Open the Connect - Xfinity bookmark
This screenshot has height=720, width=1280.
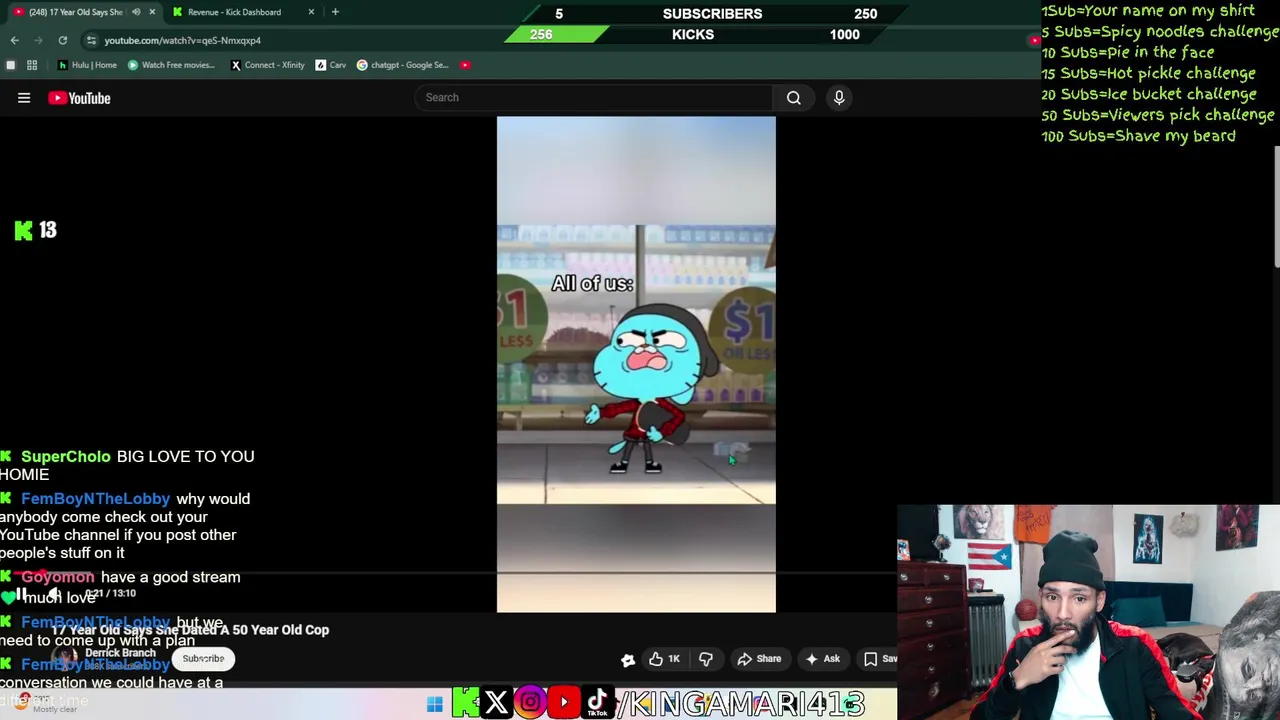coord(267,65)
